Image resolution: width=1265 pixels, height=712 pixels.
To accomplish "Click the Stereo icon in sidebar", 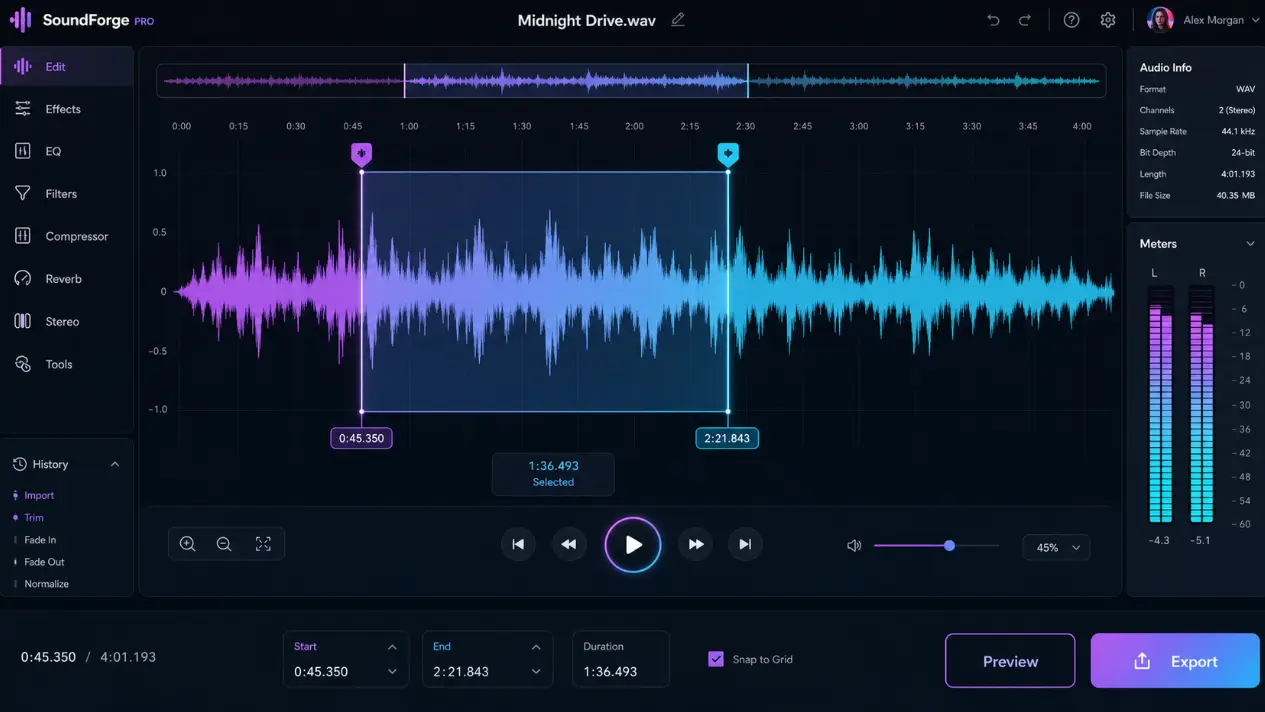I will tap(23, 321).
